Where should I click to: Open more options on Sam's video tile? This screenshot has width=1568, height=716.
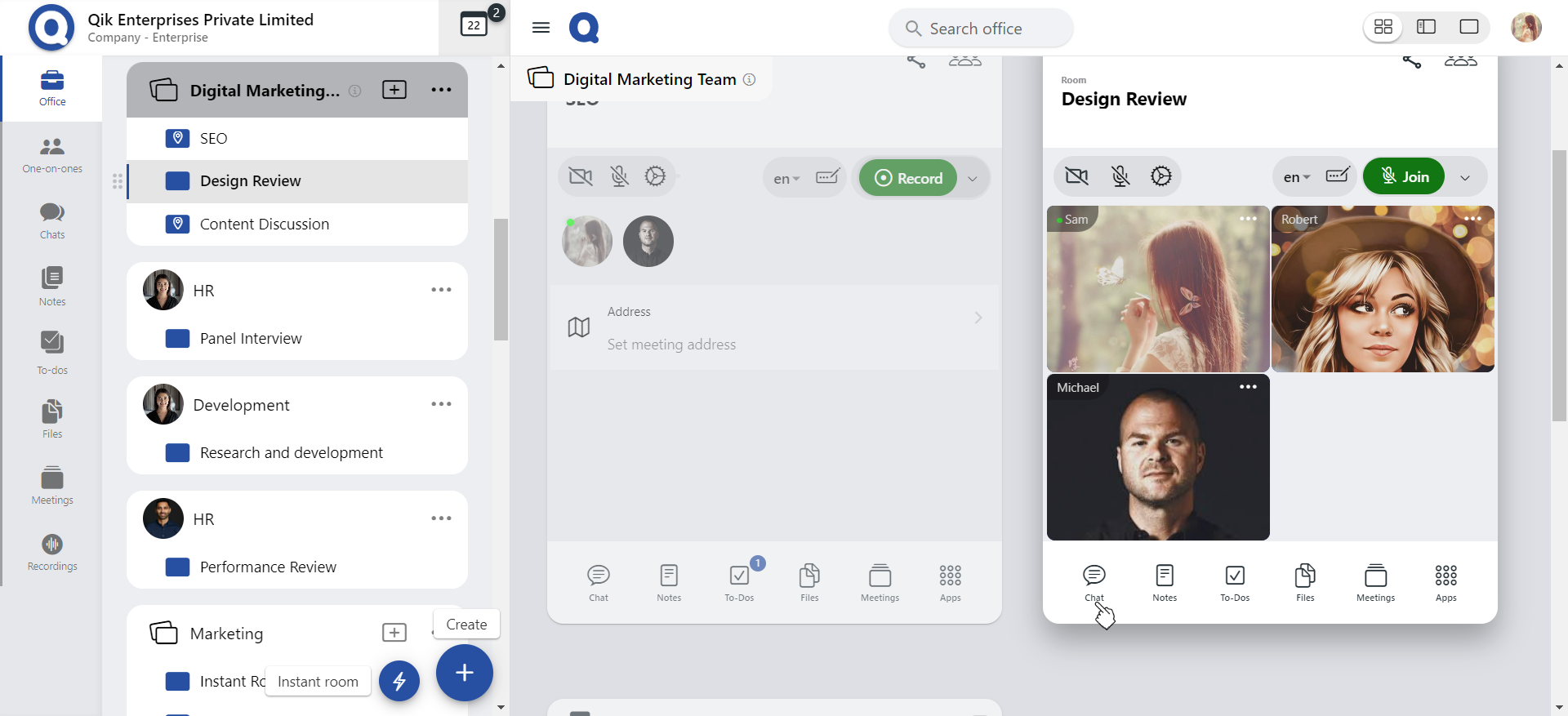coord(1248,219)
